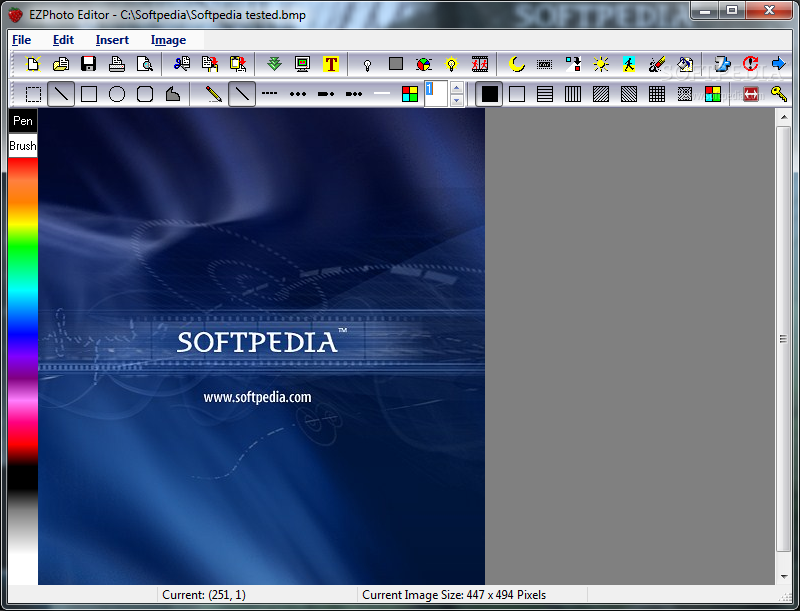Select the polygon shape tool

[x=173, y=94]
